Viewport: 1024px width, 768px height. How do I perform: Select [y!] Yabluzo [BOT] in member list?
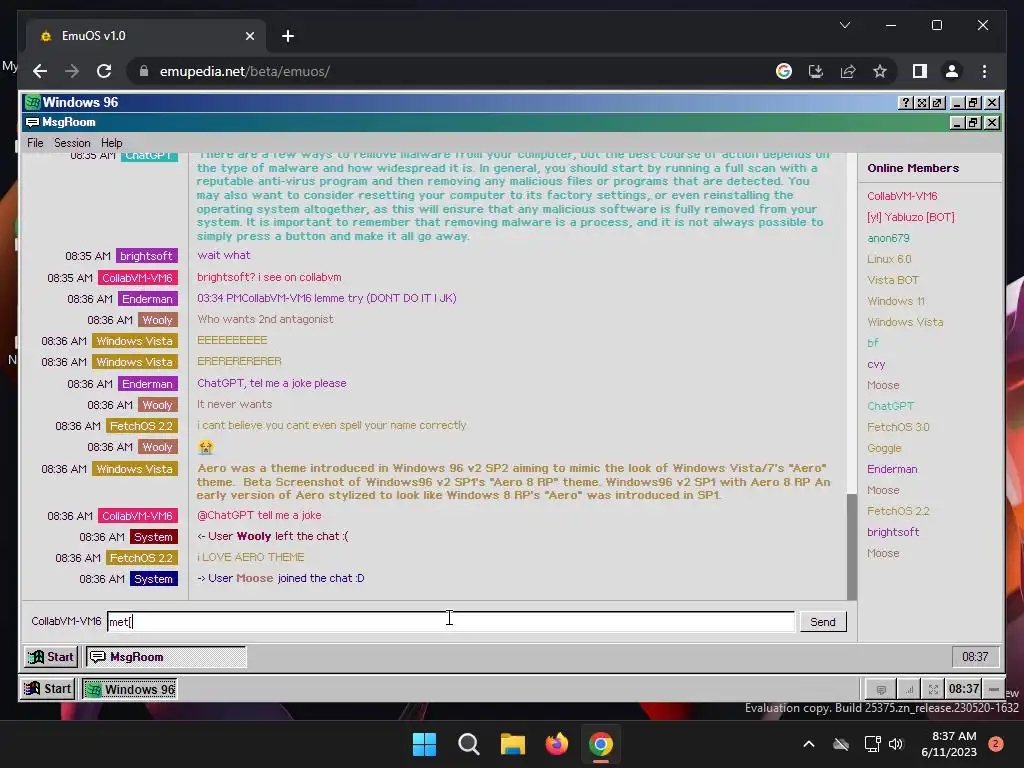tap(910, 217)
